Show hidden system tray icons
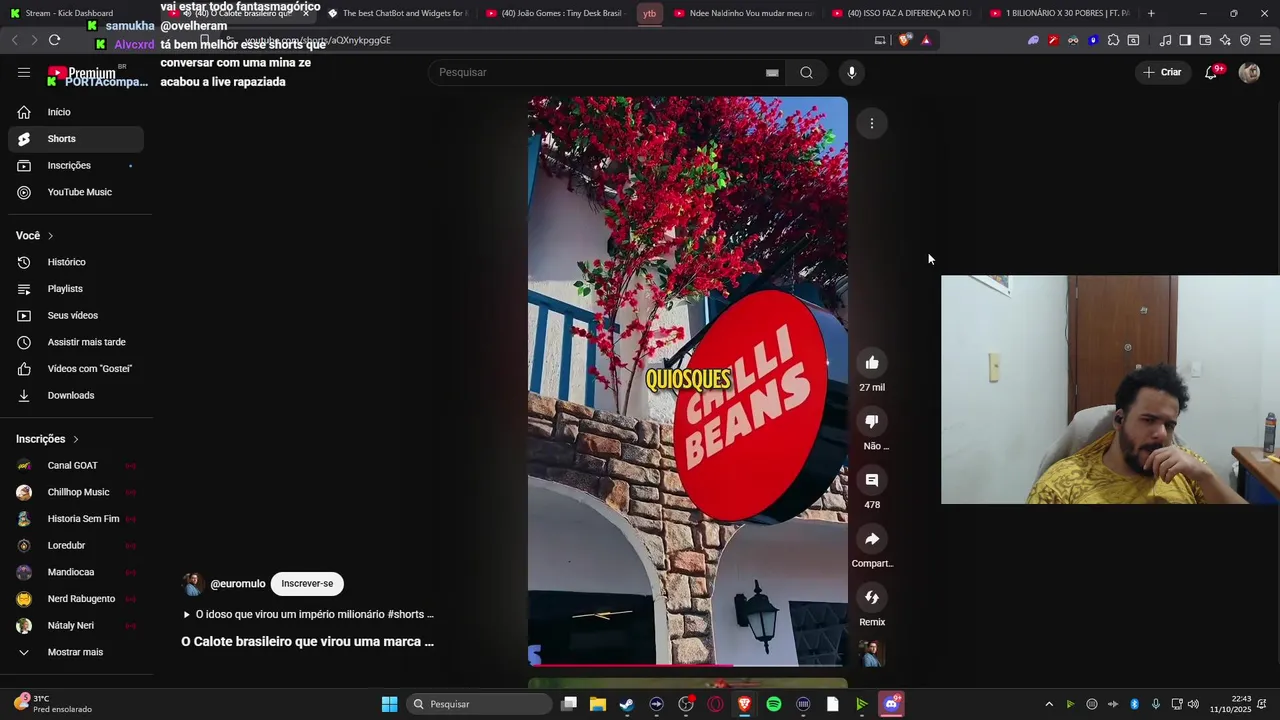The image size is (1280, 720). 1049,704
